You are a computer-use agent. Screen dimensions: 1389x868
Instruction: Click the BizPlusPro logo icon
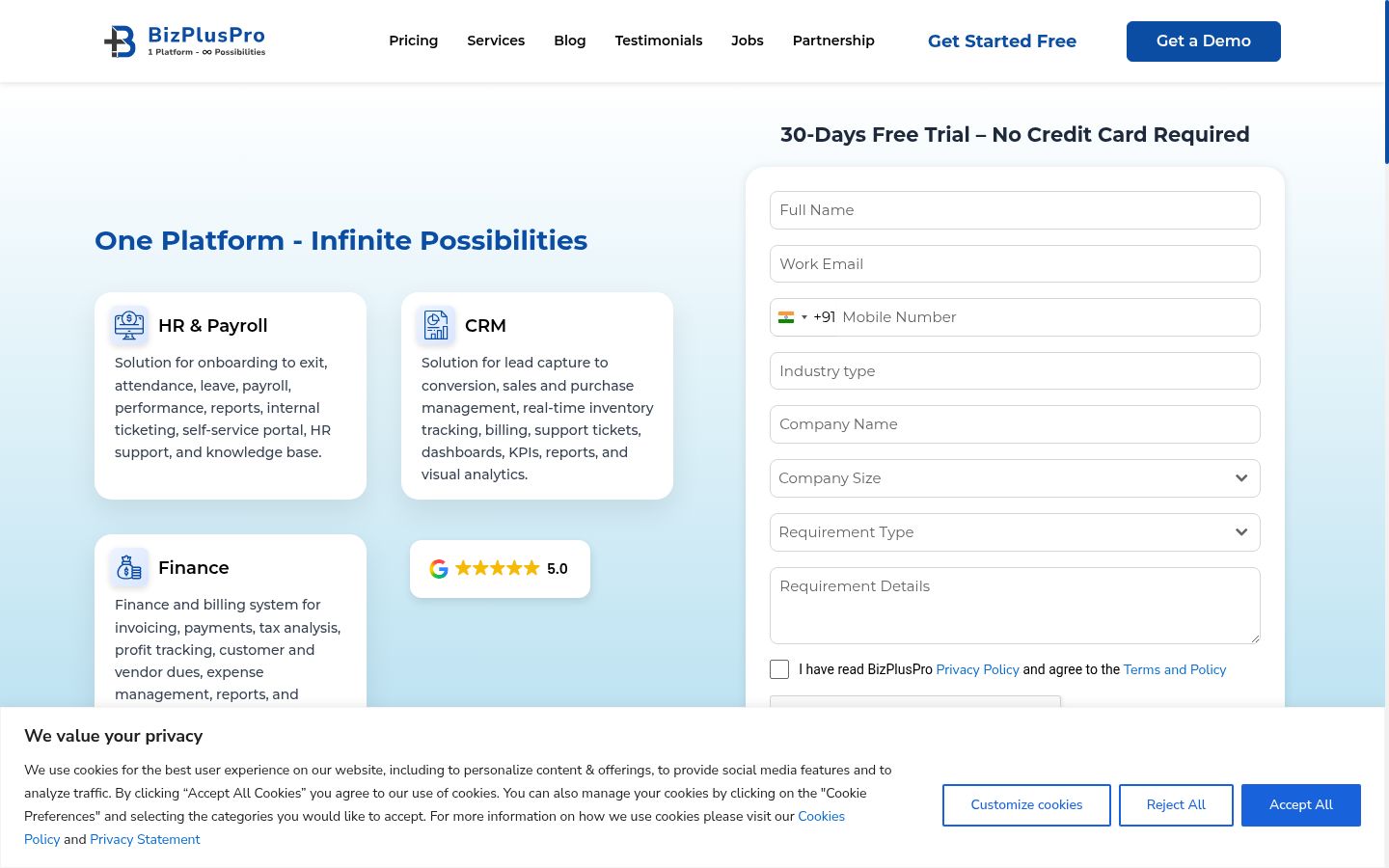coord(120,41)
